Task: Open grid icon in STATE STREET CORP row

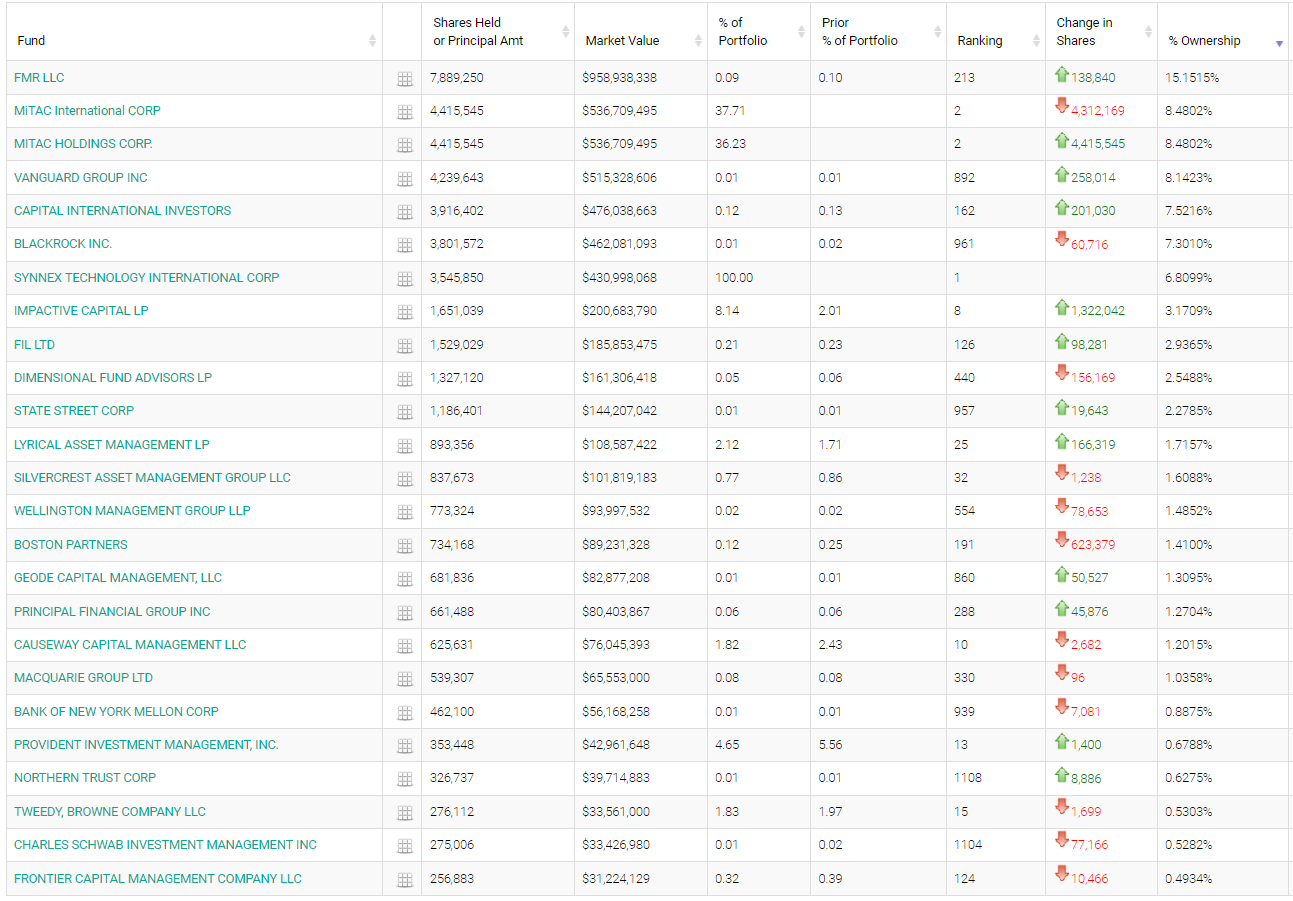Action: (x=405, y=412)
